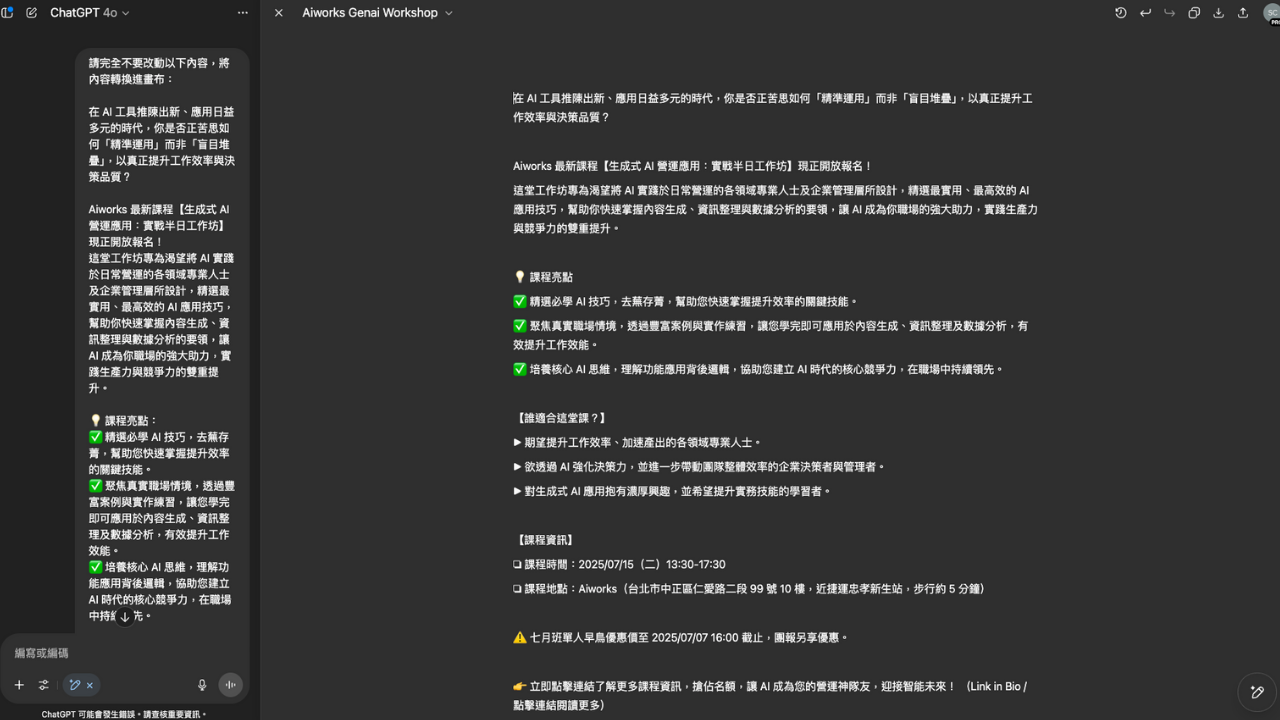Click the canvas line starting 'Aiworks 最新課程'

693,166
